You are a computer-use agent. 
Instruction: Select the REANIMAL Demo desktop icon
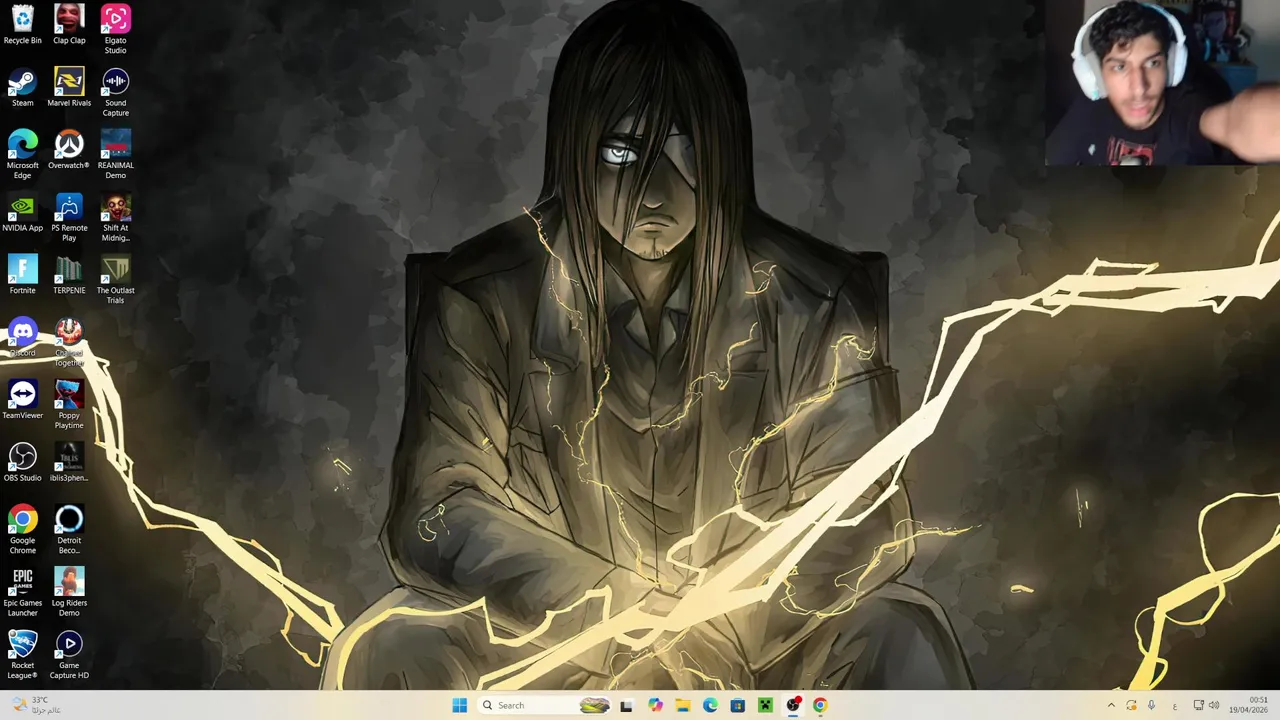[115, 155]
